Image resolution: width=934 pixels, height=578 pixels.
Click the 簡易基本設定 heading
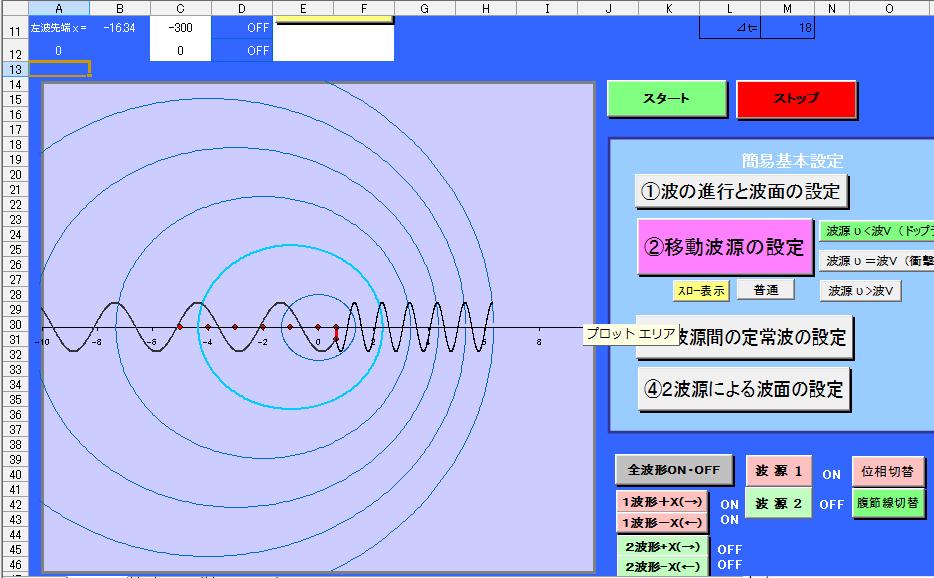point(792,160)
